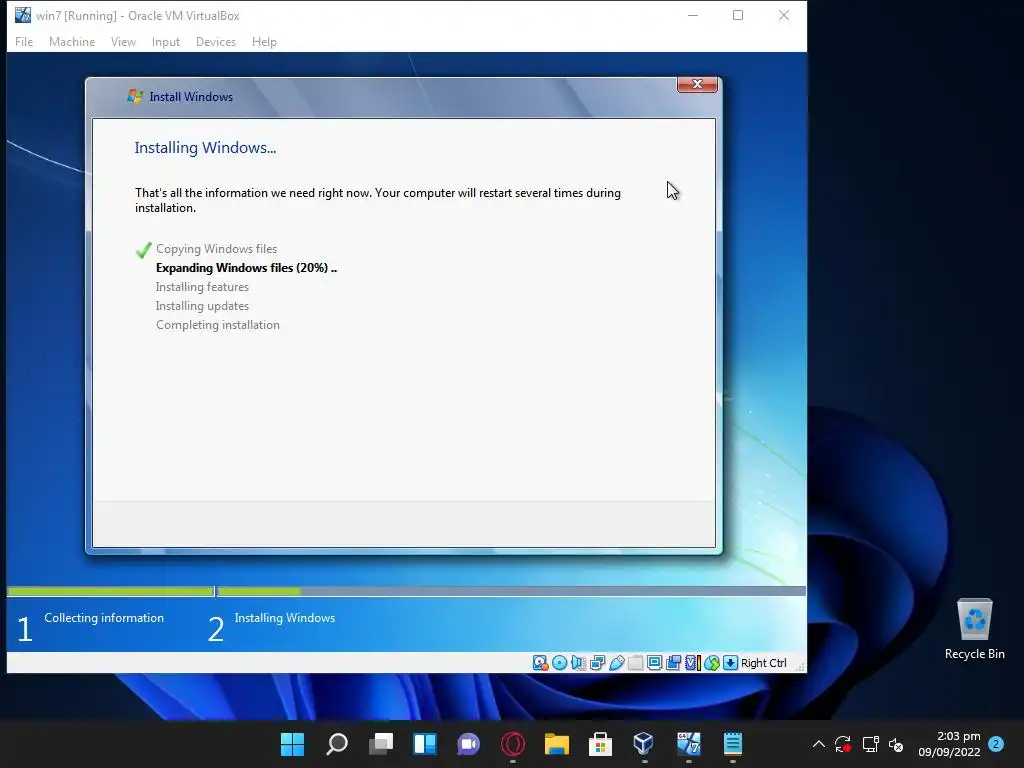The image size is (1024, 768).
Task: Open the Notepad app in taskbar
Action: pos(733,744)
